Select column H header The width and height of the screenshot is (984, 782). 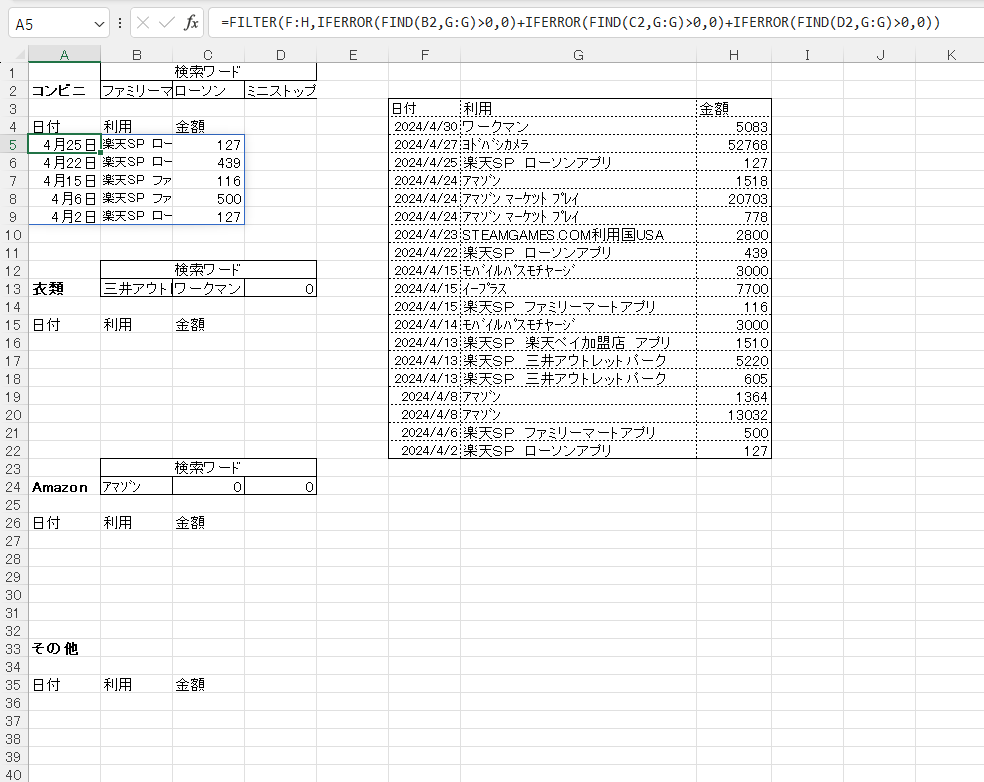click(x=734, y=56)
